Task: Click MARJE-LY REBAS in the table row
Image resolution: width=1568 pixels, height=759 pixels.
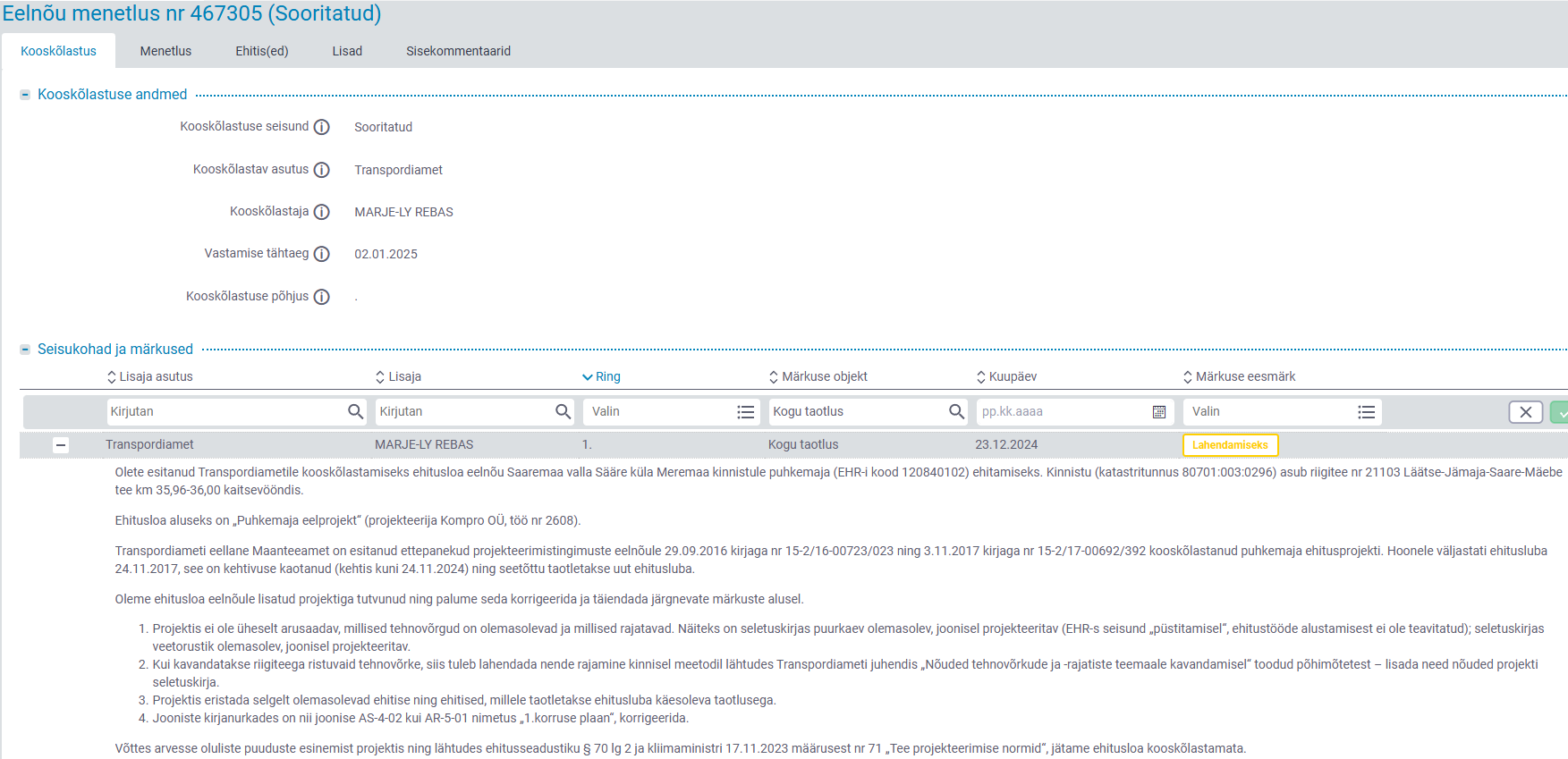Action: point(424,444)
